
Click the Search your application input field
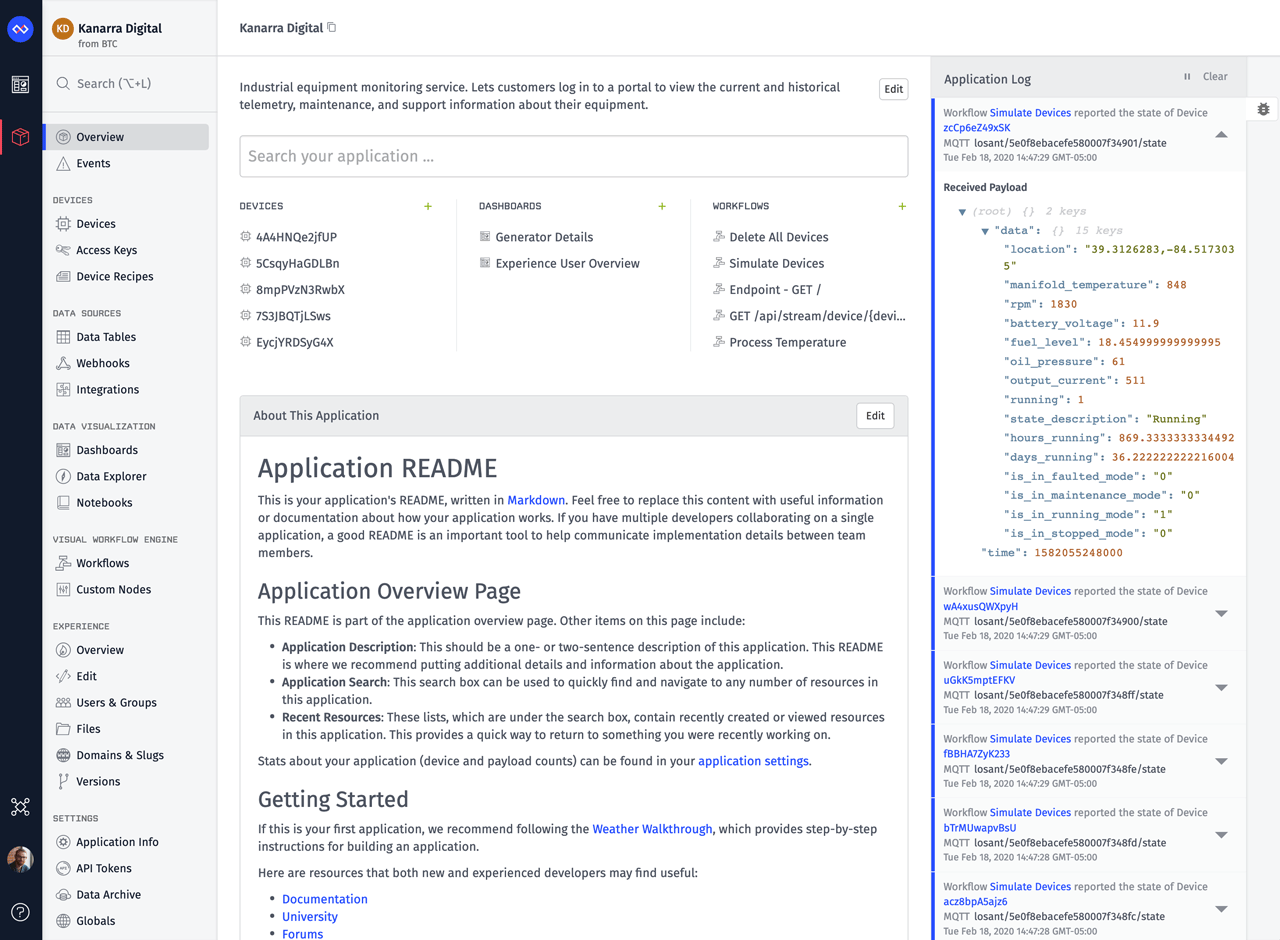(573, 156)
